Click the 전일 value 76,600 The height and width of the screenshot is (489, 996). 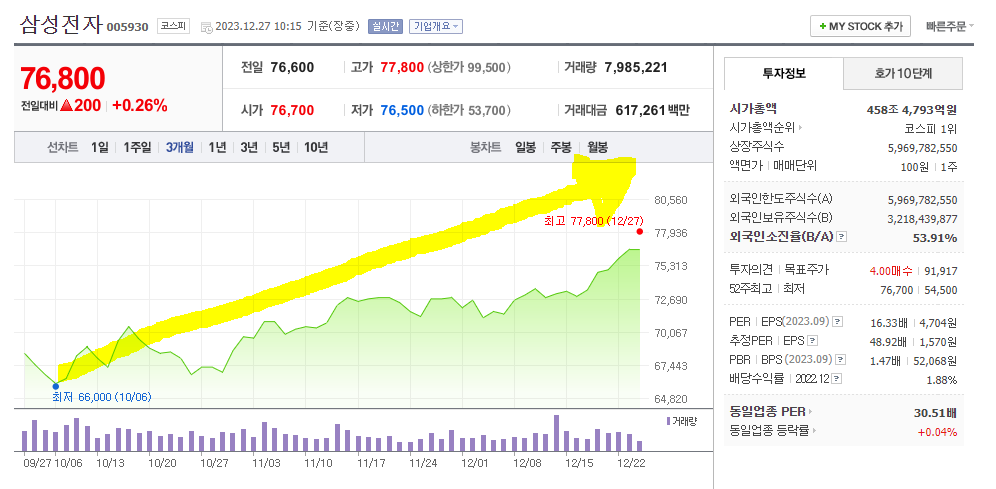pyautogui.click(x=292, y=67)
